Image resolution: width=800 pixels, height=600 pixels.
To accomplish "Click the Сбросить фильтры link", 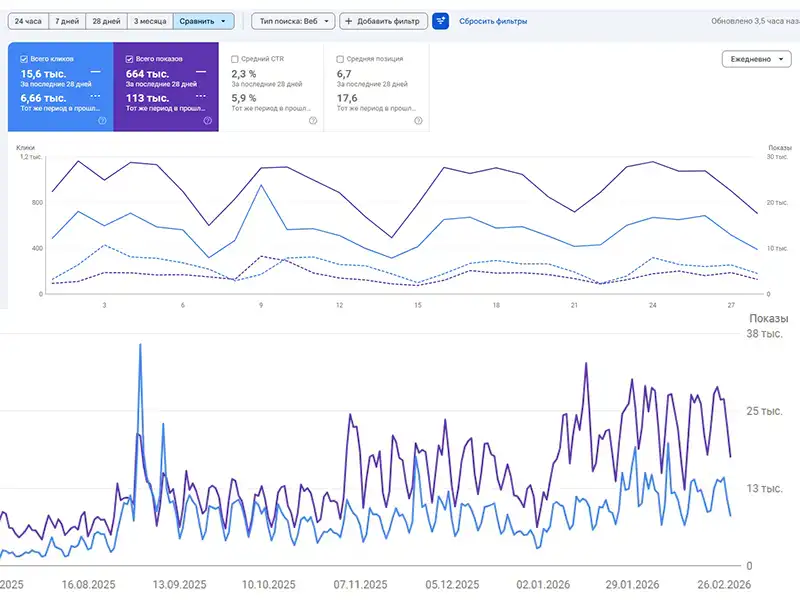I will (493, 21).
